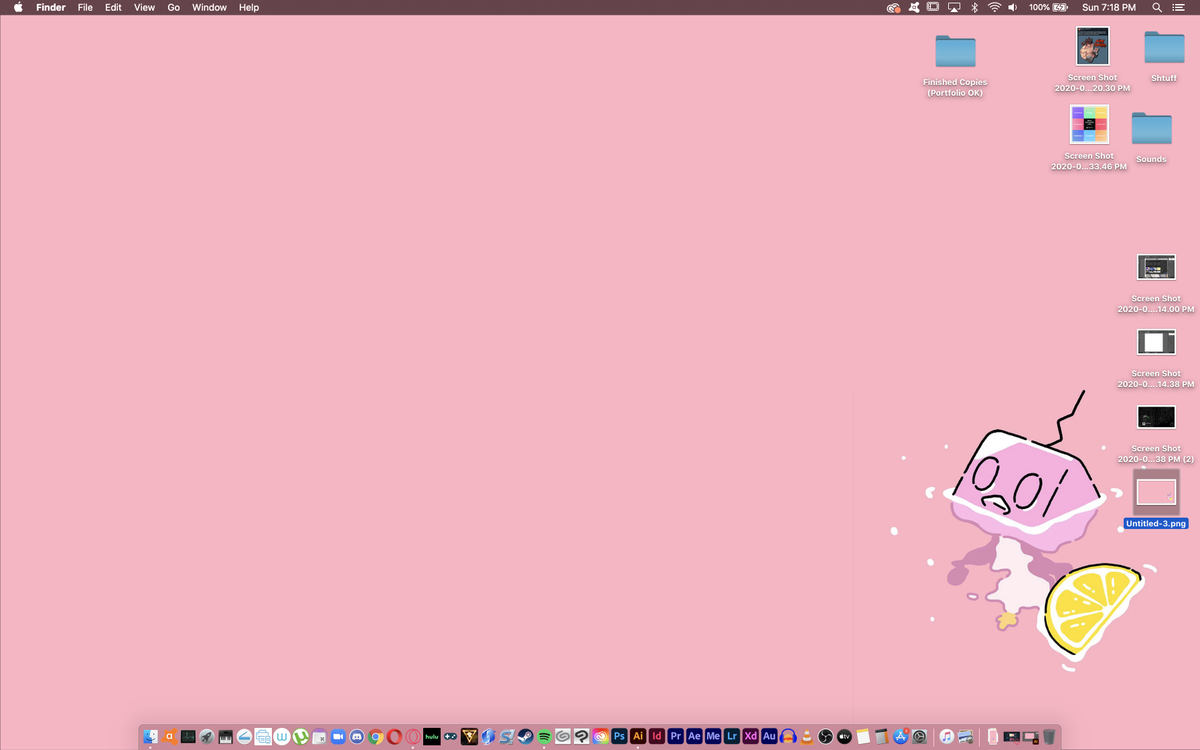Open Adobe XD from the dock
This screenshot has width=1200, height=750.
(x=751, y=737)
